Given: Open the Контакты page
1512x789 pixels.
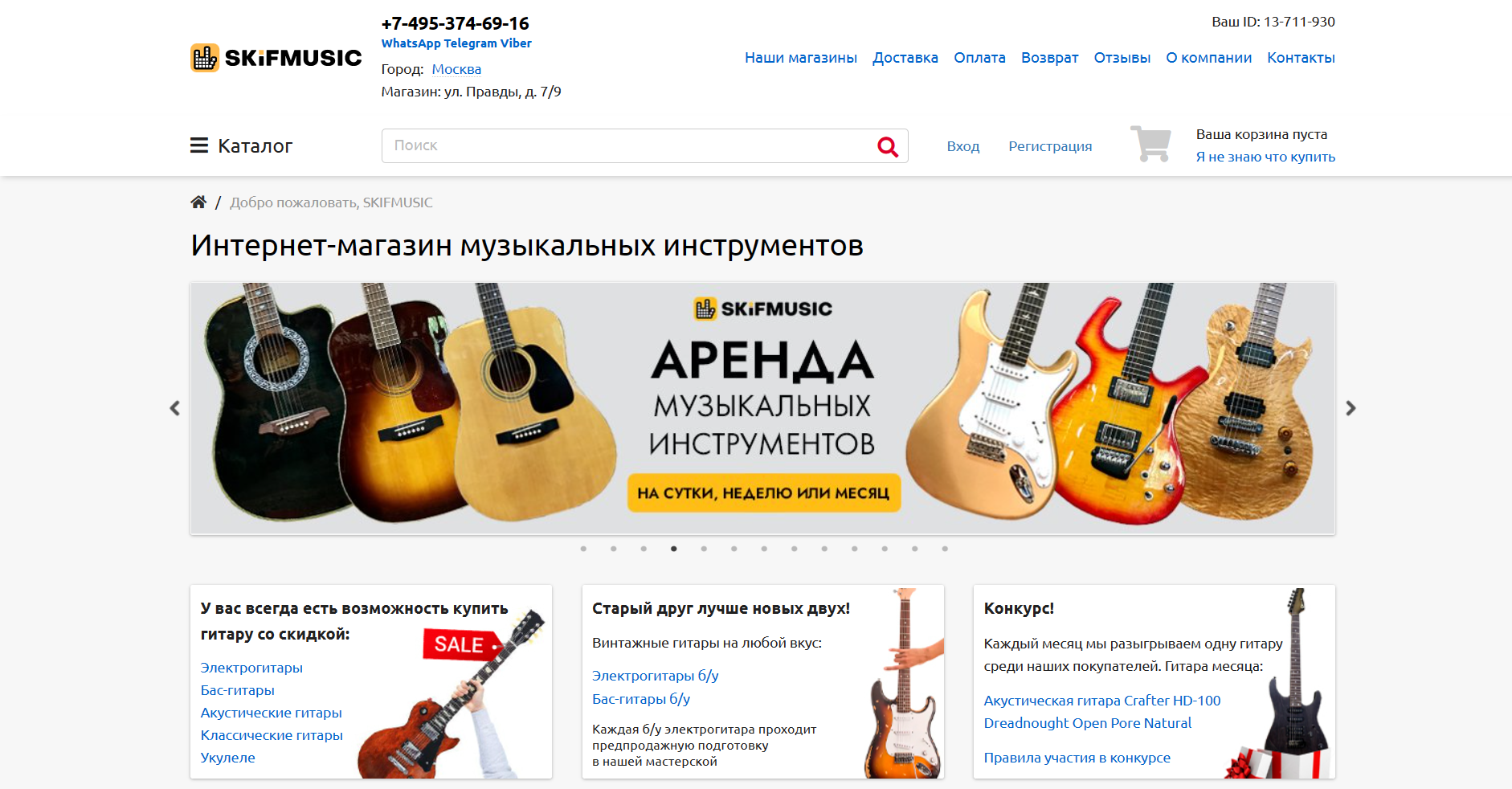Looking at the screenshot, I should pos(1301,58).
